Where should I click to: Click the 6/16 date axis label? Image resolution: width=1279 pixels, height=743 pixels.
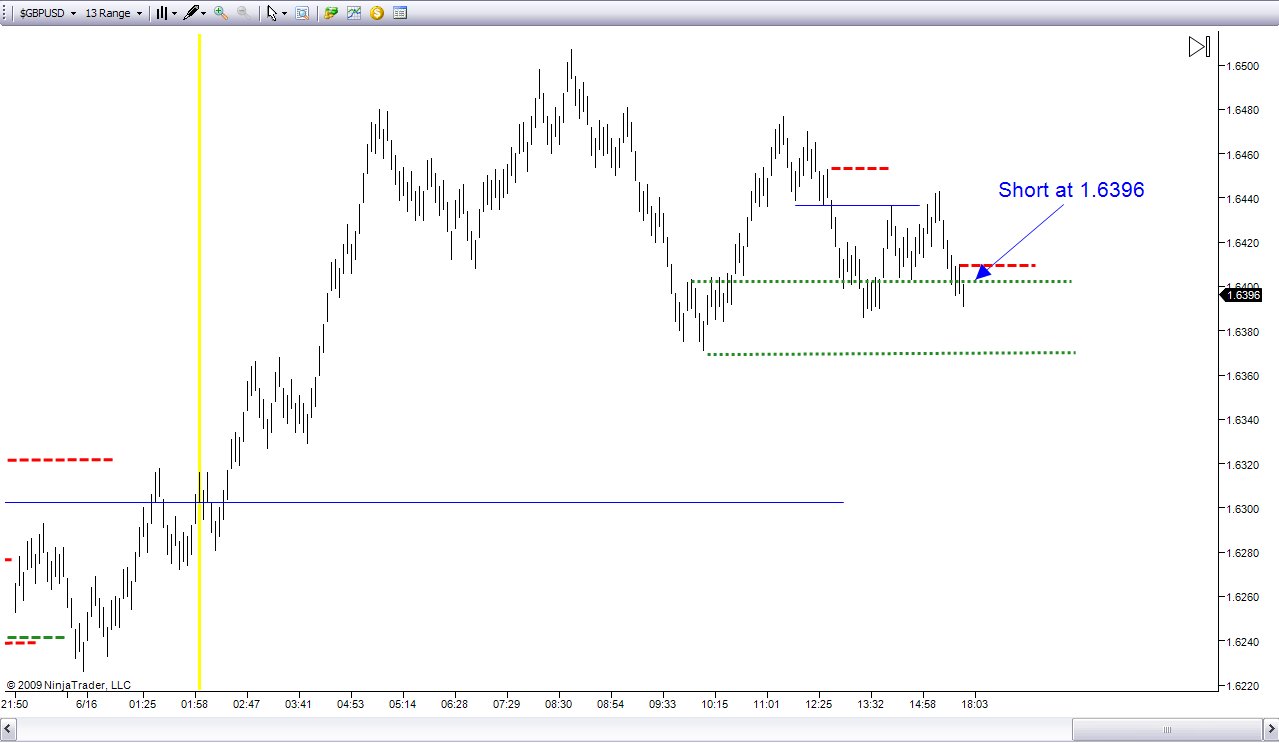86,705
